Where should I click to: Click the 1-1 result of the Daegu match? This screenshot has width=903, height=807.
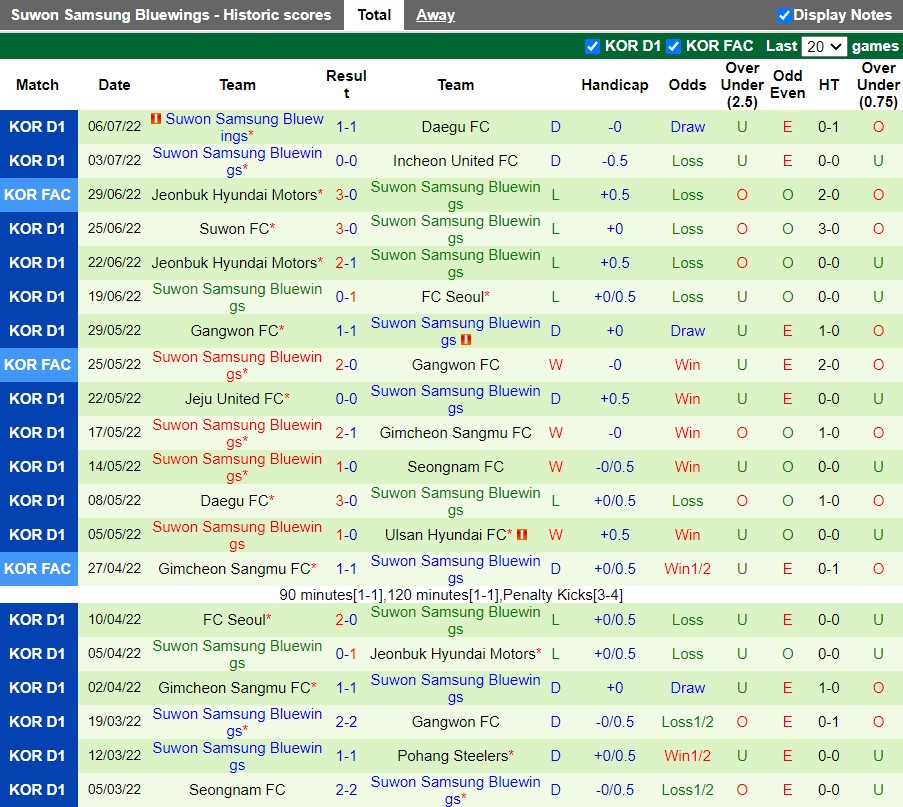[x=346, y=126]
